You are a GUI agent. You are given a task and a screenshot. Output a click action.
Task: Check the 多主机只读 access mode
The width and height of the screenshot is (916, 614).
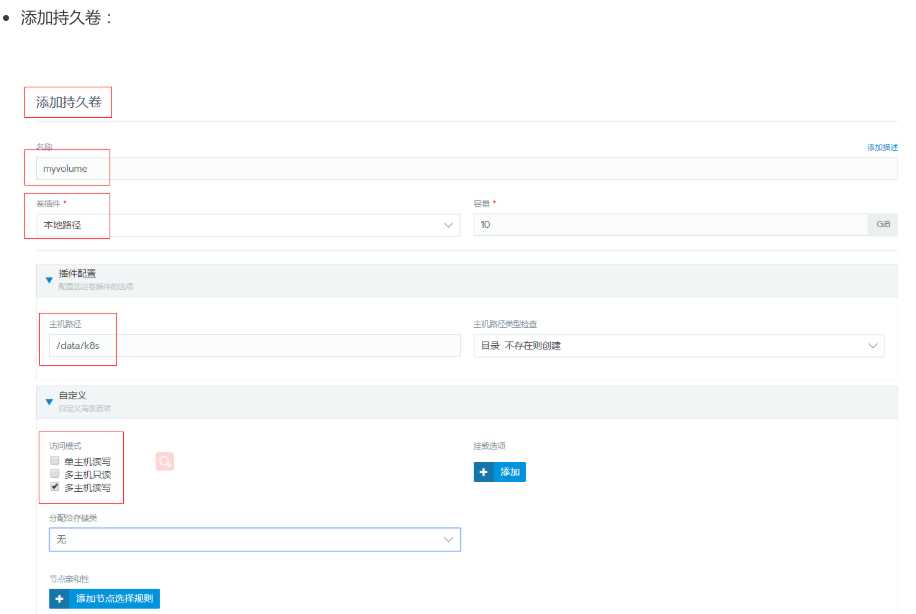55,474
